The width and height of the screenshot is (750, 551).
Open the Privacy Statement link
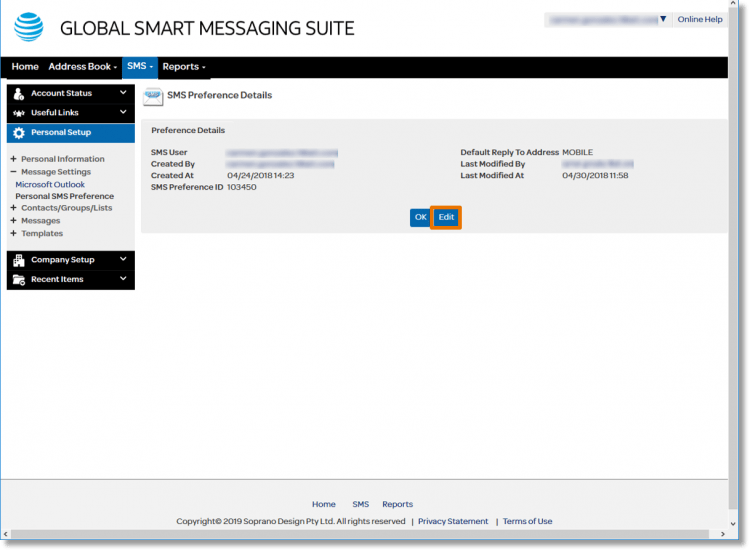[453, 521]
